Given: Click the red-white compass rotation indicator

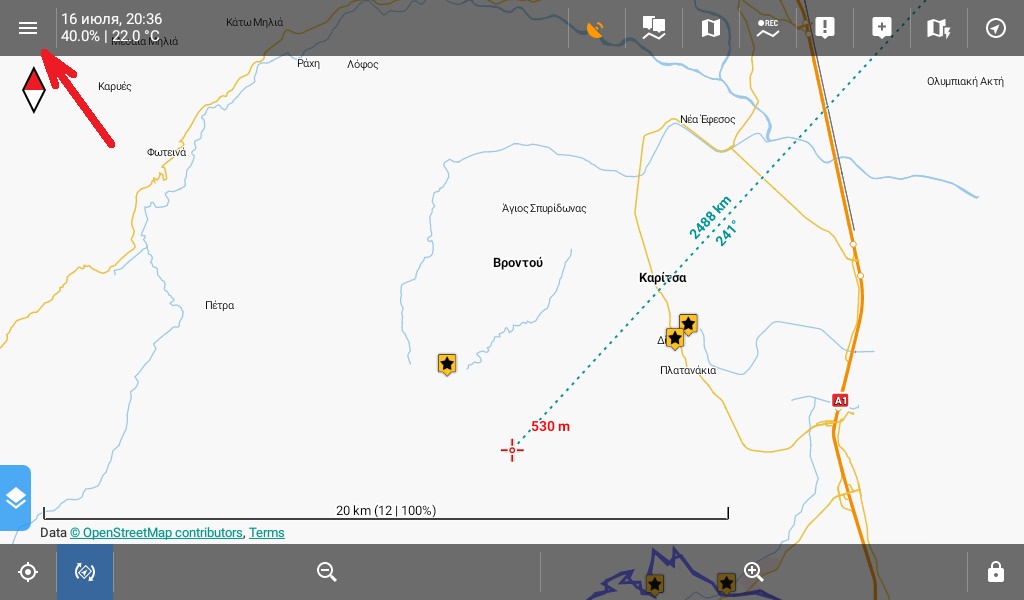Looking at the screenshot, I should 34,90.
